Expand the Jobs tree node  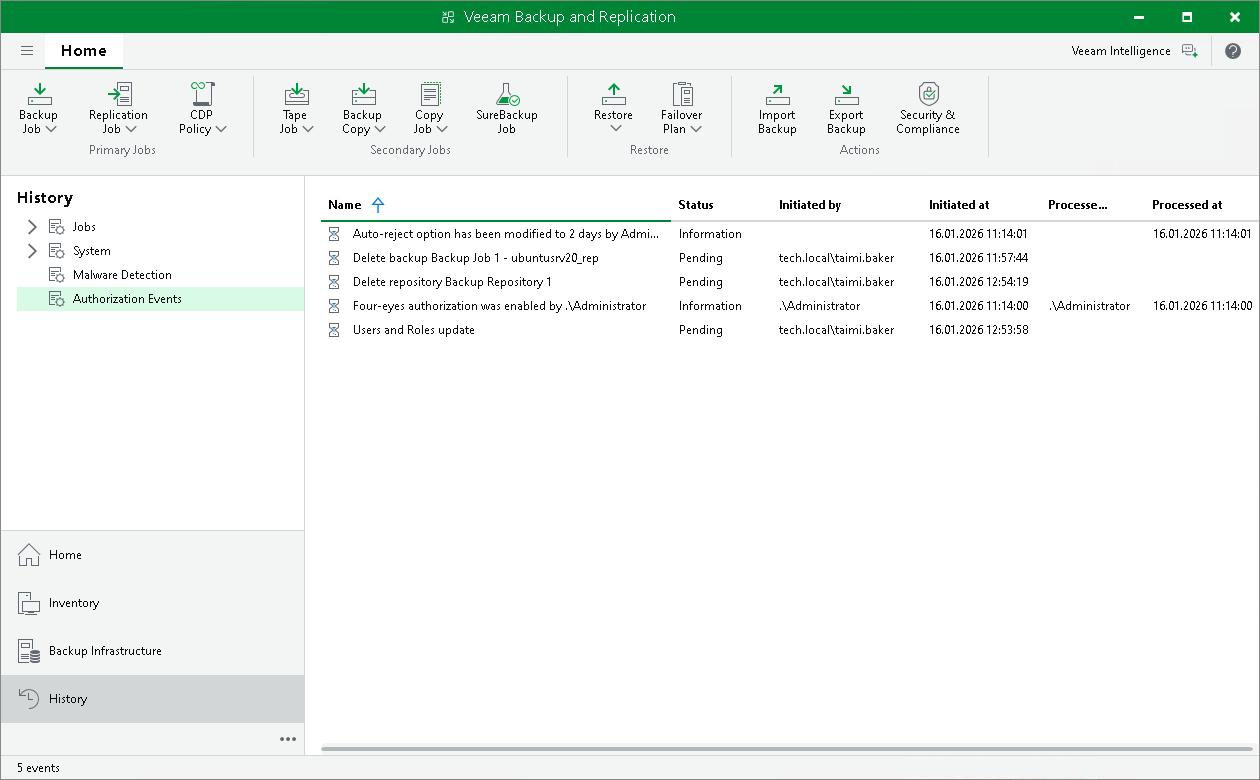(32, 227)
